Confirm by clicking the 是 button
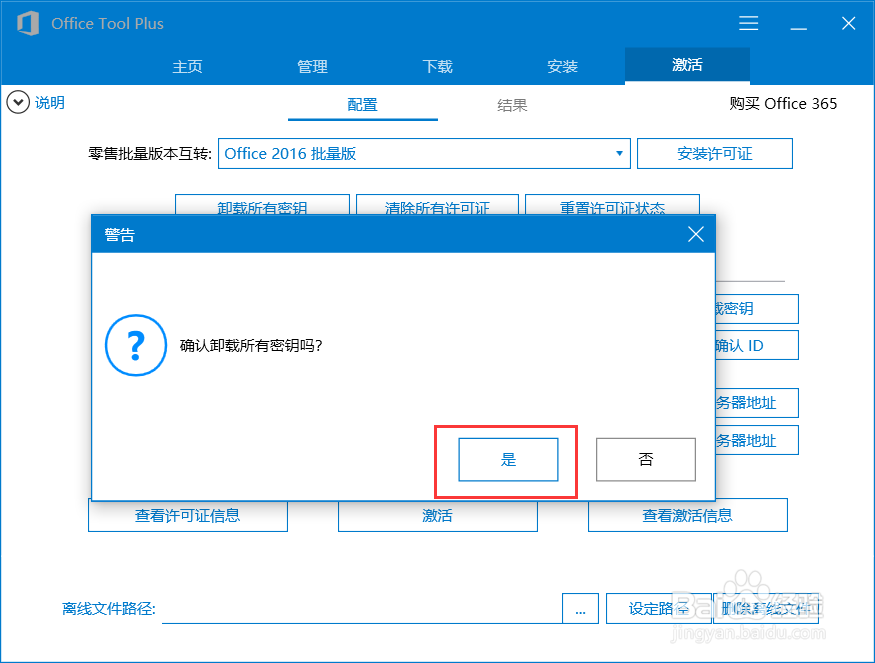 [508, 459]
